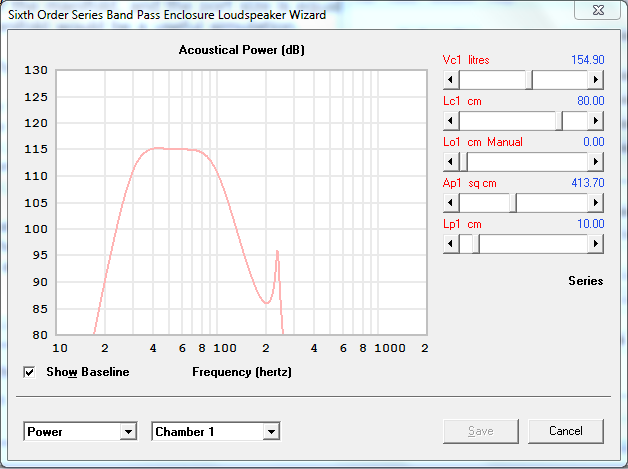Increase Ap1 sq cm with right arrow

(x=596, y=203)
